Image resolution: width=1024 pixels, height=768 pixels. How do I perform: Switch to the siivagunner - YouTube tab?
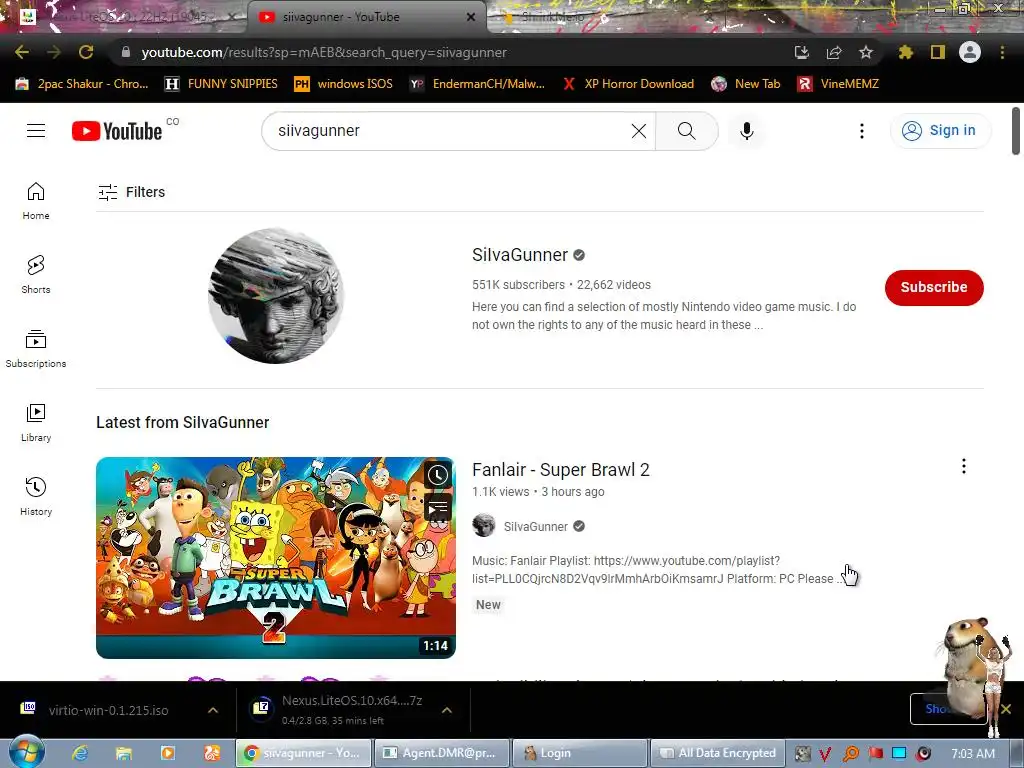[366, 17]
